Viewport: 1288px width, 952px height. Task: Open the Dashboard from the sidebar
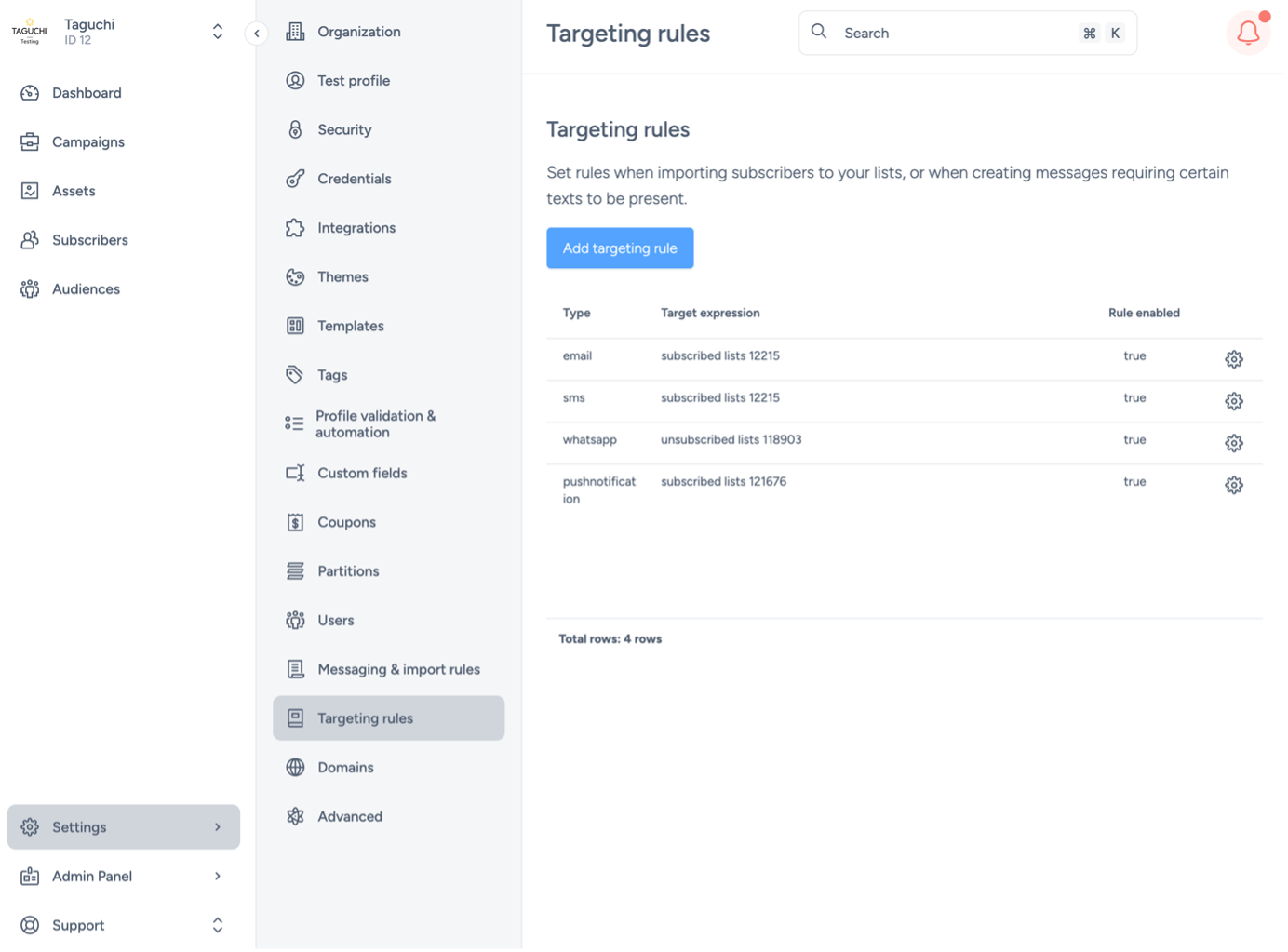(86, 92)
